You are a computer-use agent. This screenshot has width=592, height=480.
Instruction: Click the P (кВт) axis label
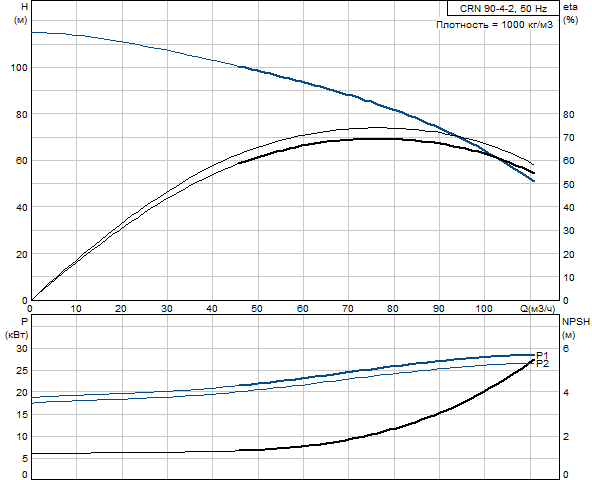tap(17, 328)
